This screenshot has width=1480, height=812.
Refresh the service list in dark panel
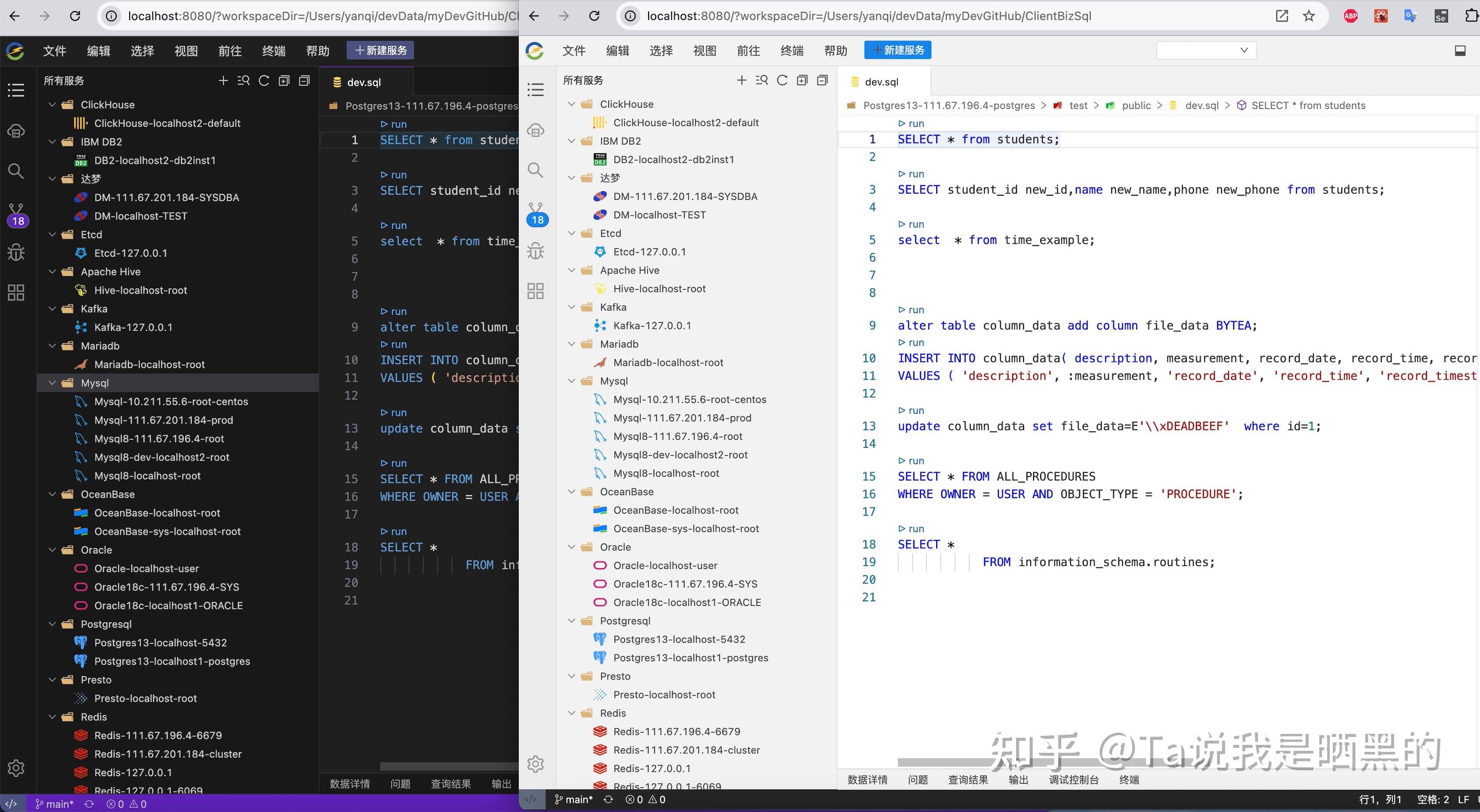pos(264,81)
